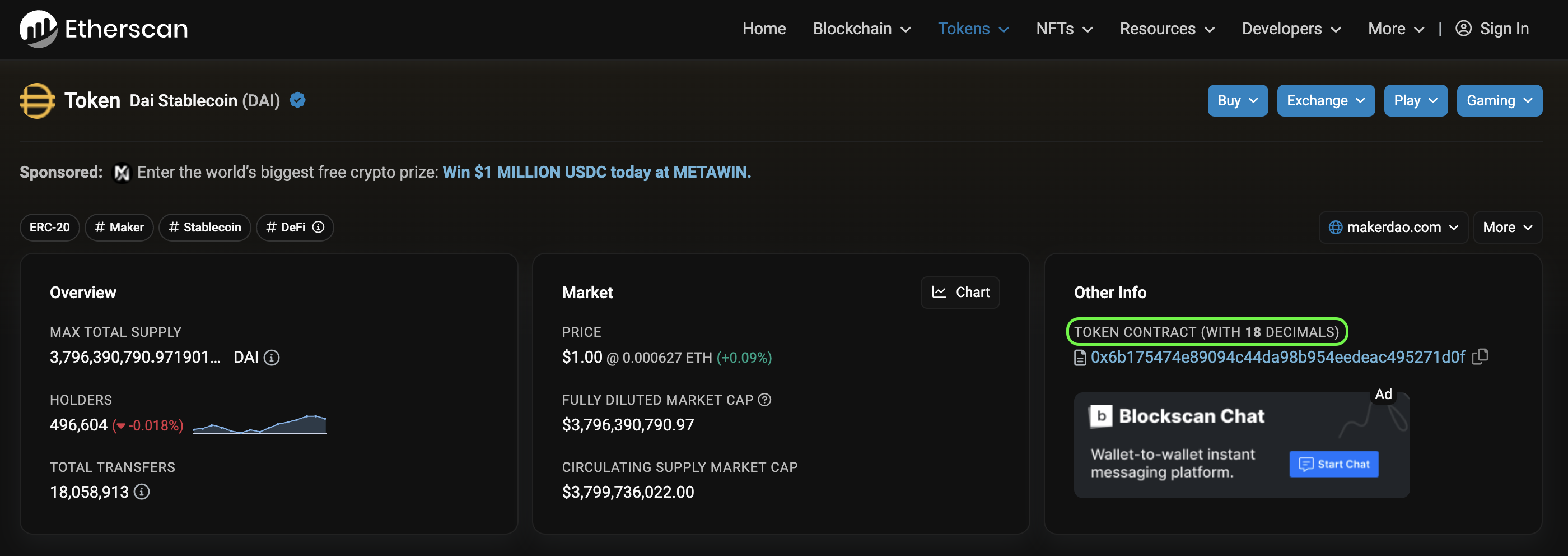Open the More menu in top navigation
The image size is (1568, 556).
pos(1396,29)
